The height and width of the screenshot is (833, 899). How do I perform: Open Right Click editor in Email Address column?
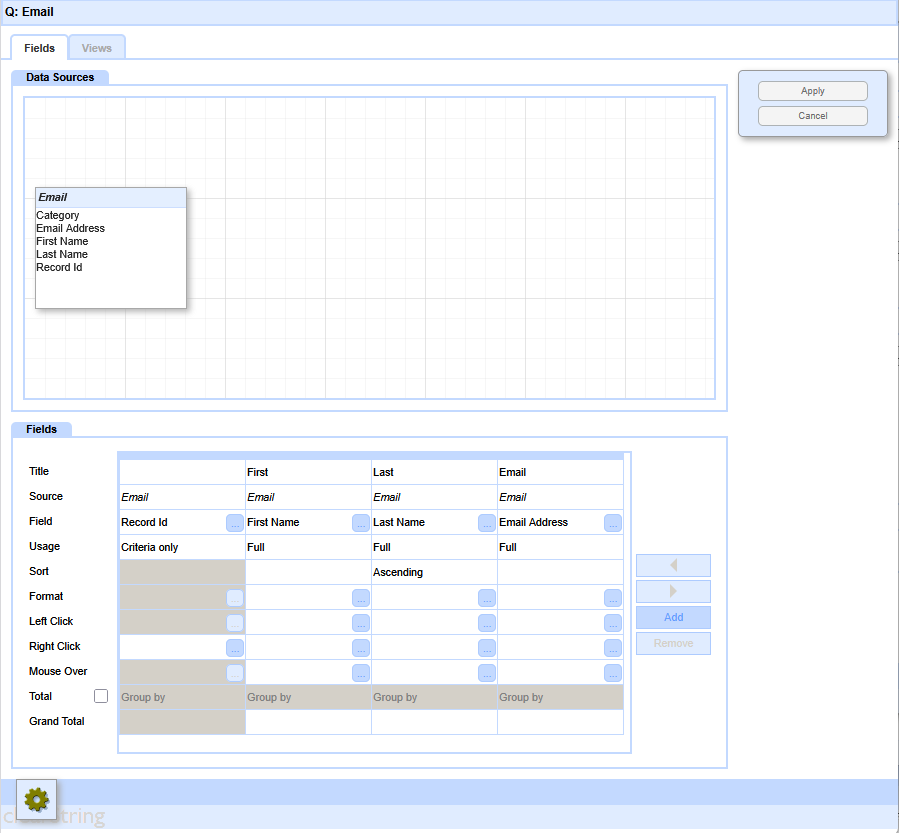[613, 648]
